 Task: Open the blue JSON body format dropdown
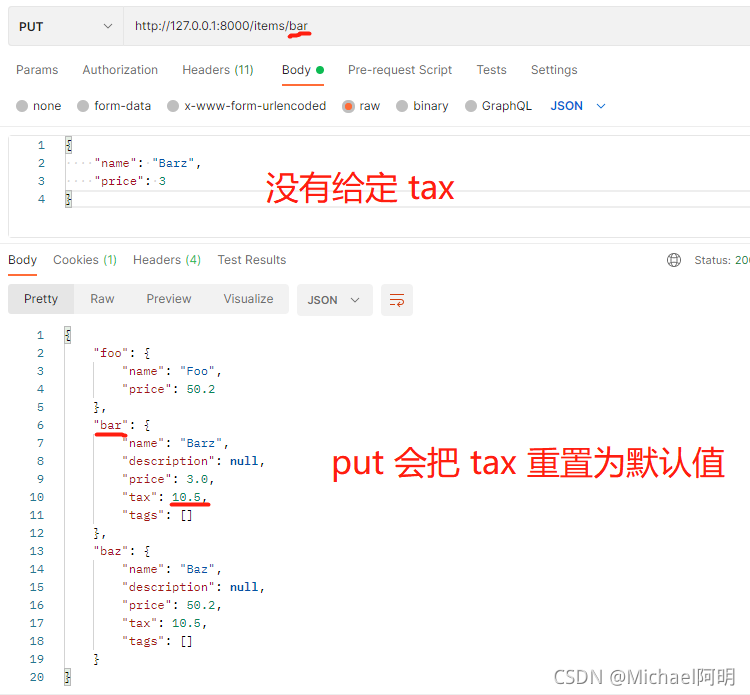(x=578, y=106)
